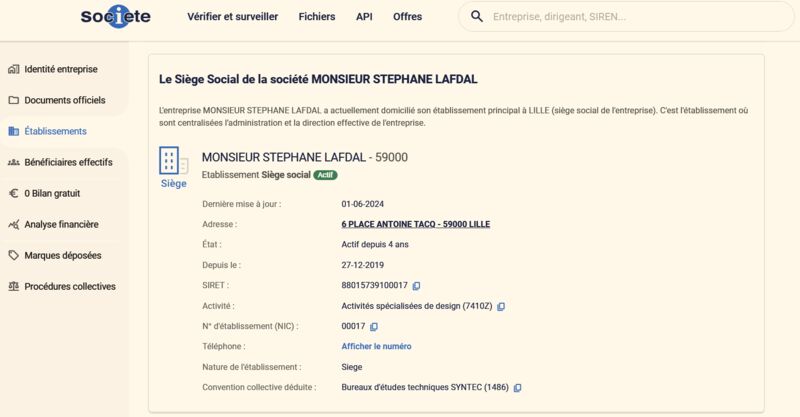The width and height of the screenshot is (800, 417).
Task: Click the Siège building icon
Action: pos(173,161)
